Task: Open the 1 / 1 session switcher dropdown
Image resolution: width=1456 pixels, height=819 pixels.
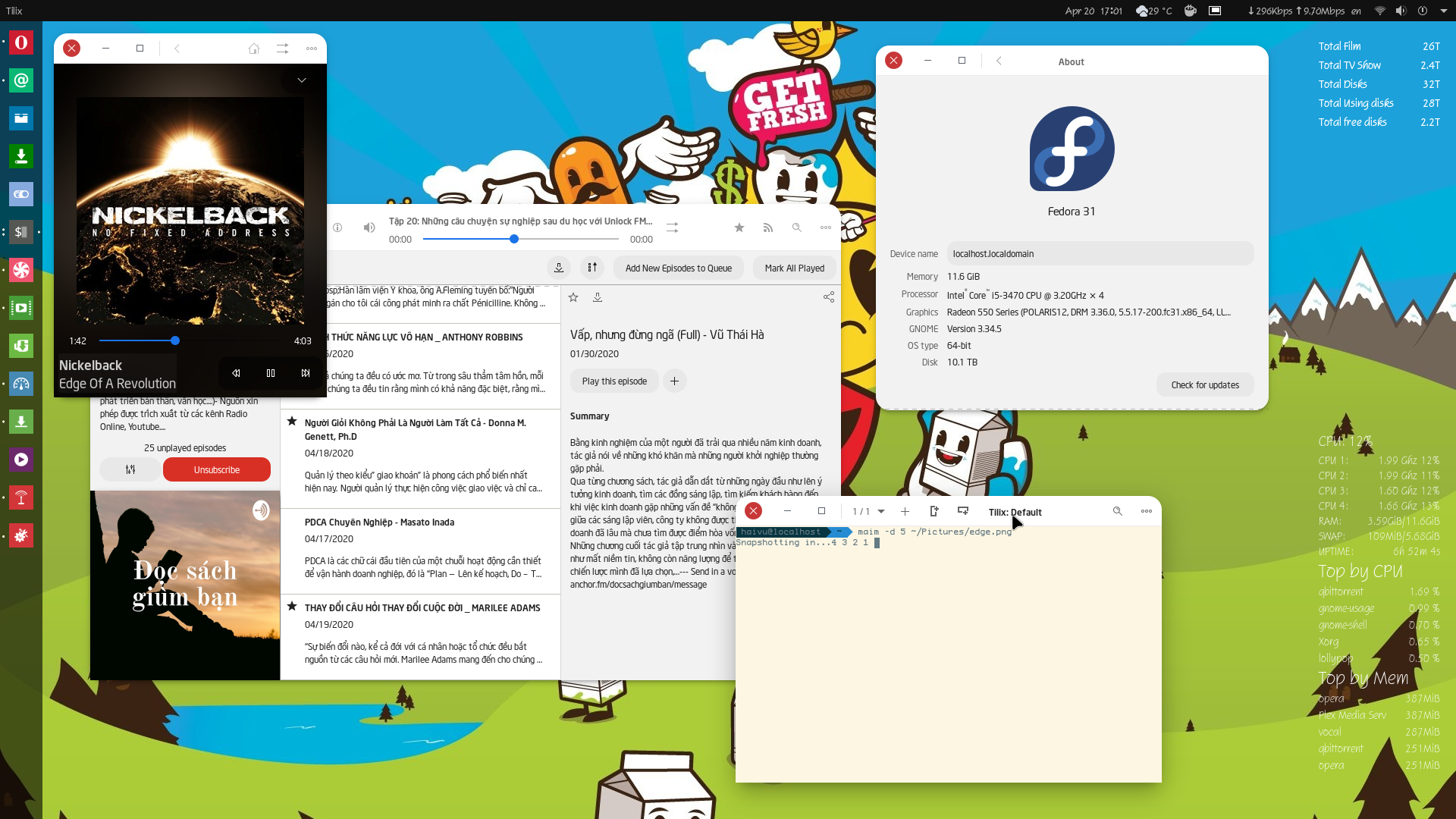Action: click(x=868, y=512)
